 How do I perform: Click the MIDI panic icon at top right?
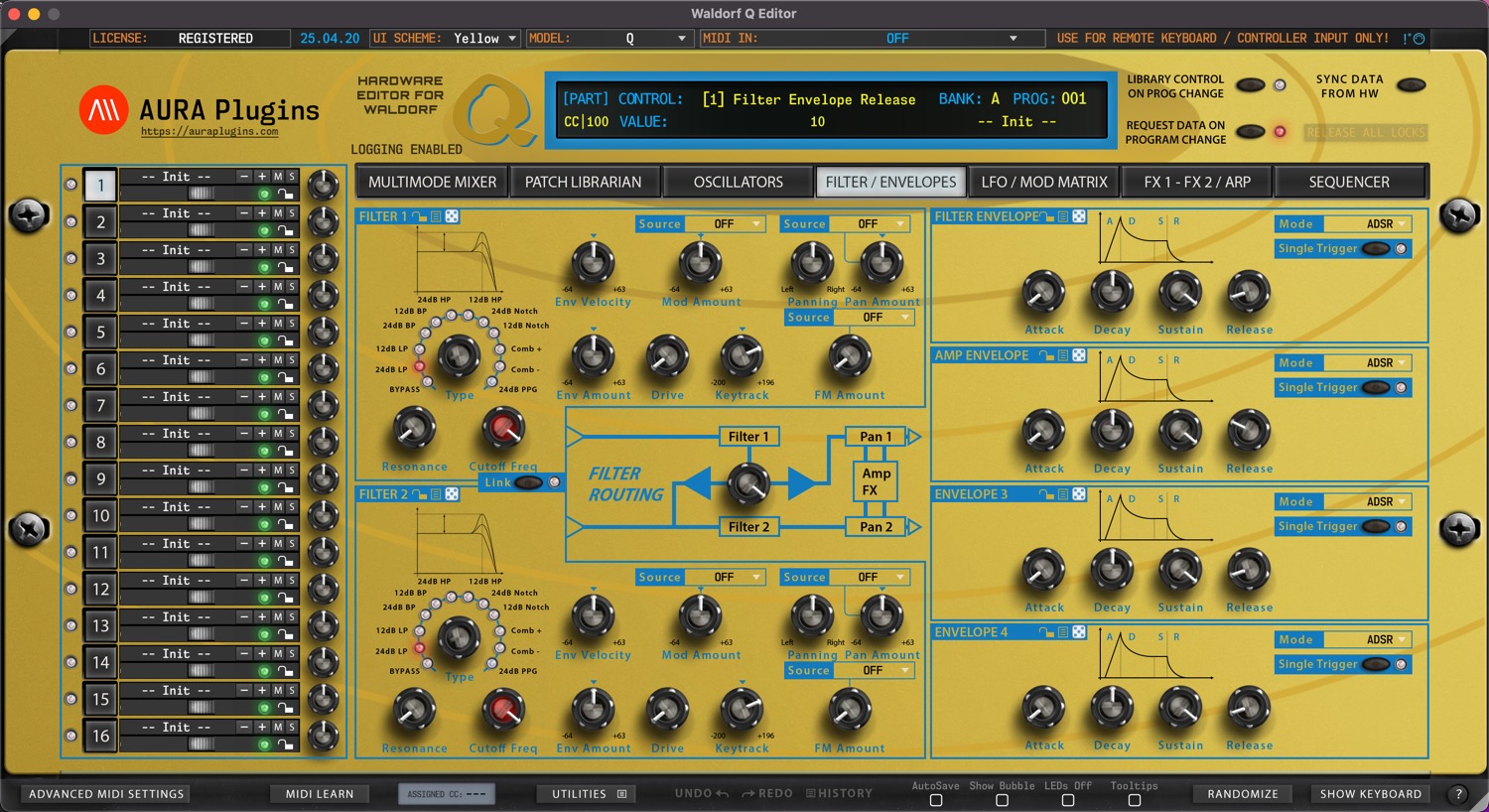tap(1420, 39)
